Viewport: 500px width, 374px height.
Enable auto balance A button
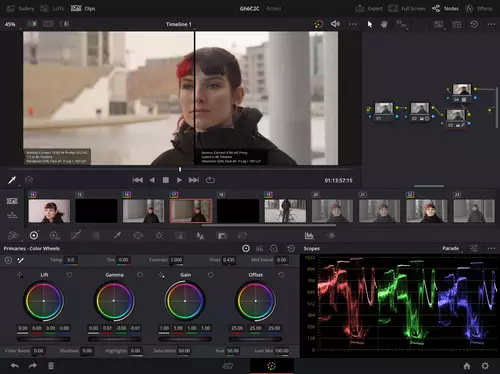[8, 260]
